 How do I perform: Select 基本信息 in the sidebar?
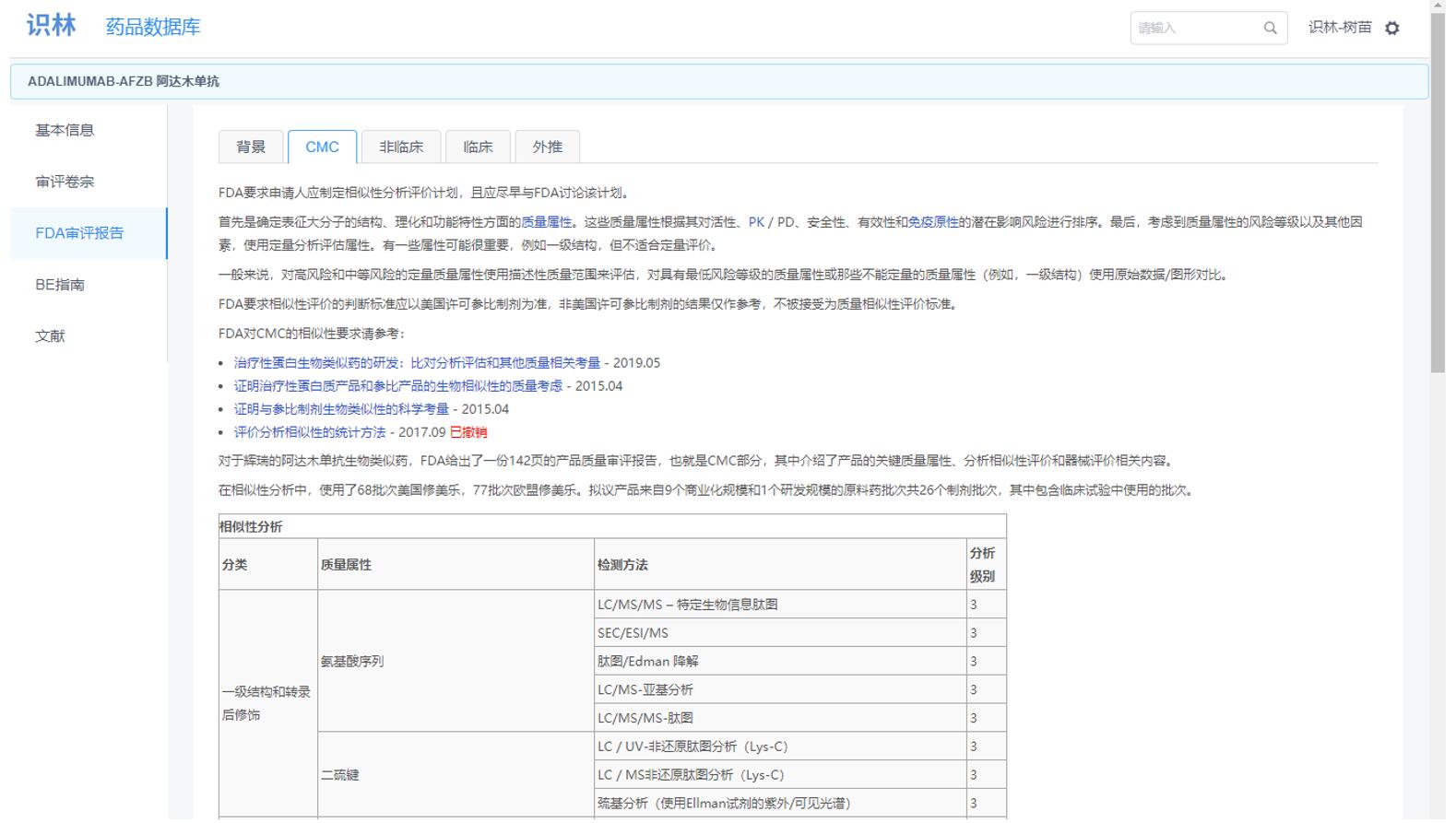click(x=89, y=130)
